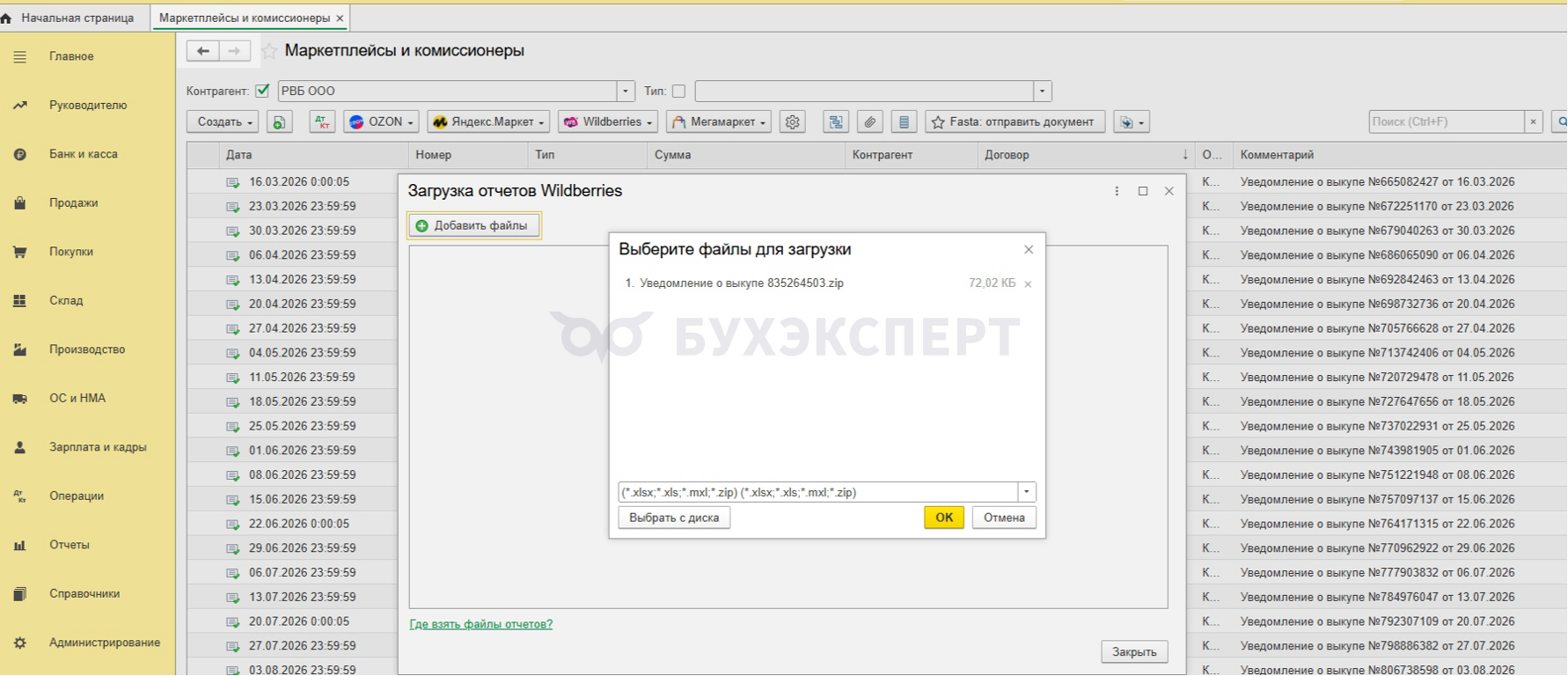Click into the Поиск search field
1568x676 pixels.
click(x=1447, y=122)
